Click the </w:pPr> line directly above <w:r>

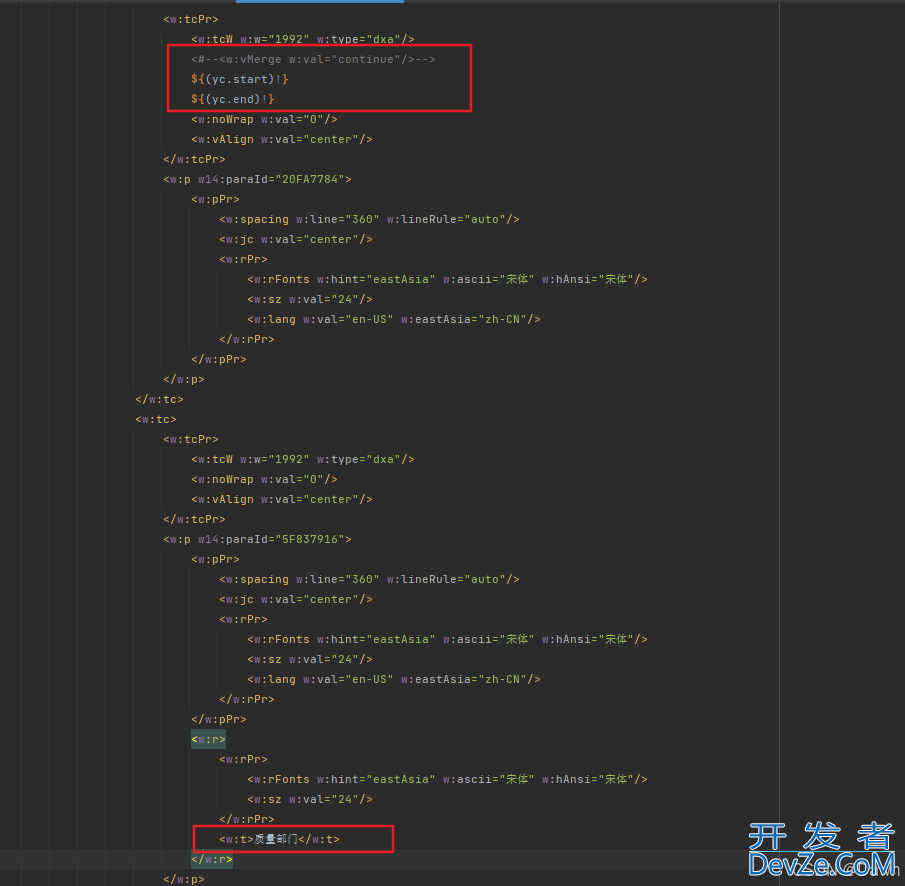pos(219,719)
